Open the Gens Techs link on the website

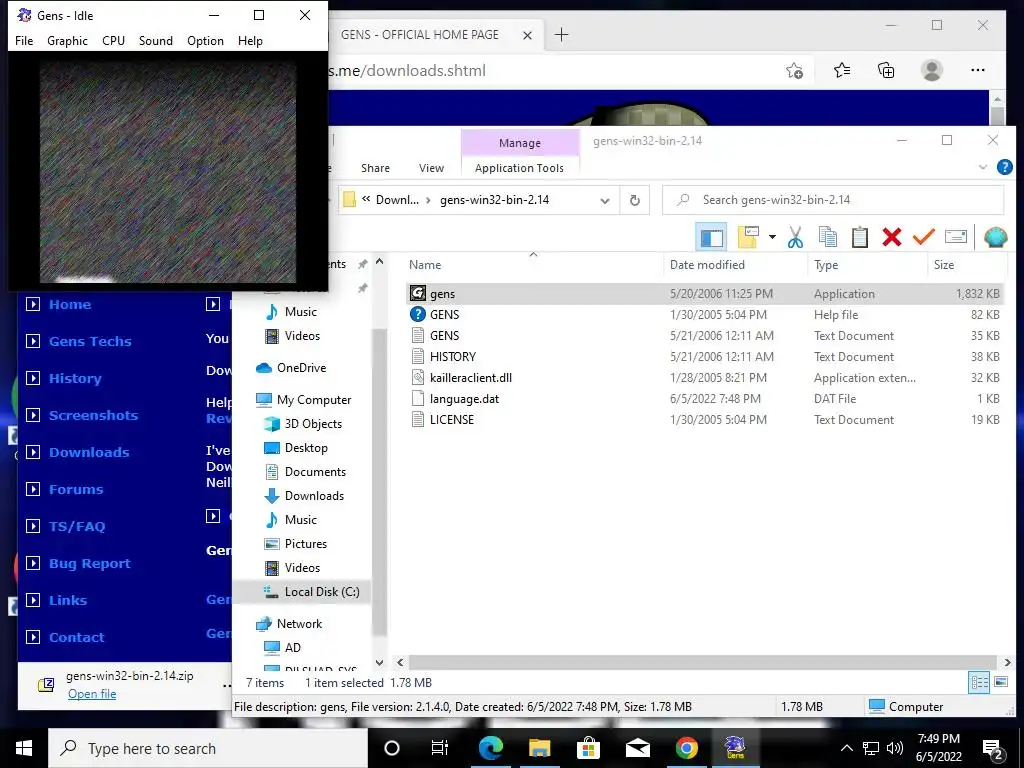pyautogui.click(x=90, y=342)
